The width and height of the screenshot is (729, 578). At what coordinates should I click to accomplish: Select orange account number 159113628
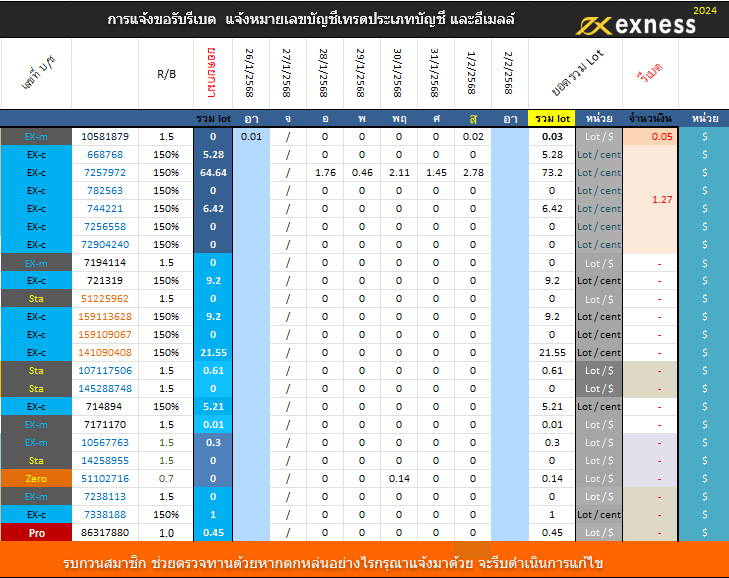(105, 317)
